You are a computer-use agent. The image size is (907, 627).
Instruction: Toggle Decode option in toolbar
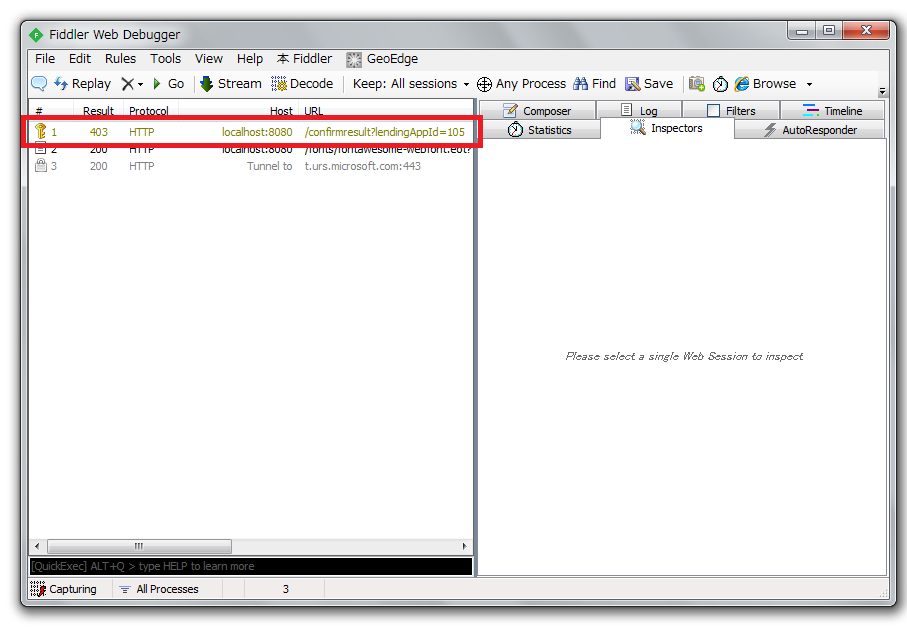coord(302,84)
